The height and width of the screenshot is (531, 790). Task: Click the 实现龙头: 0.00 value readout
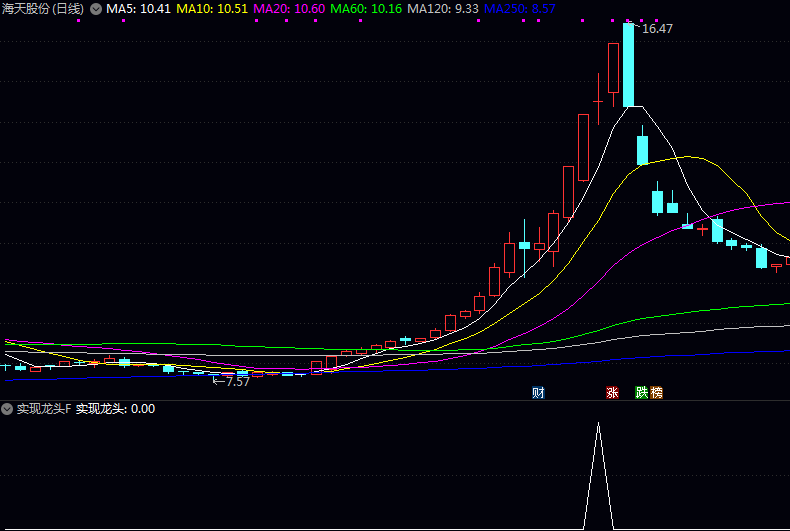(116, 409)
